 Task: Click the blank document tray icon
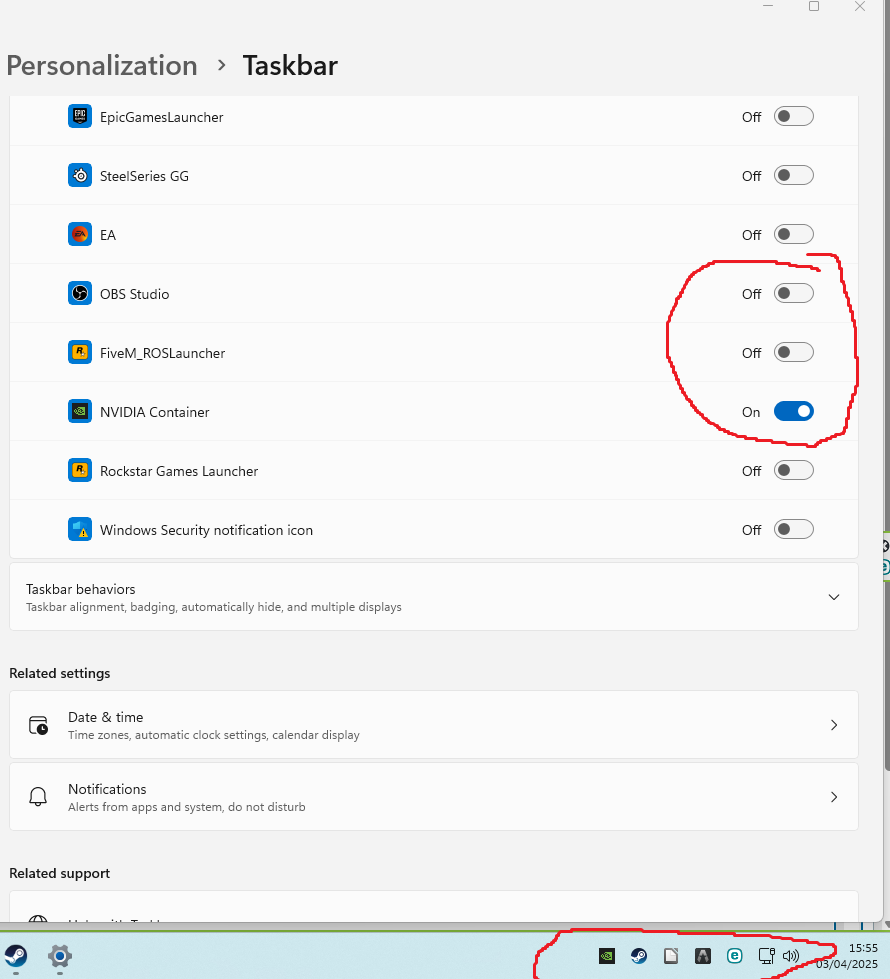pyautogui.click(x=671, y=956)
